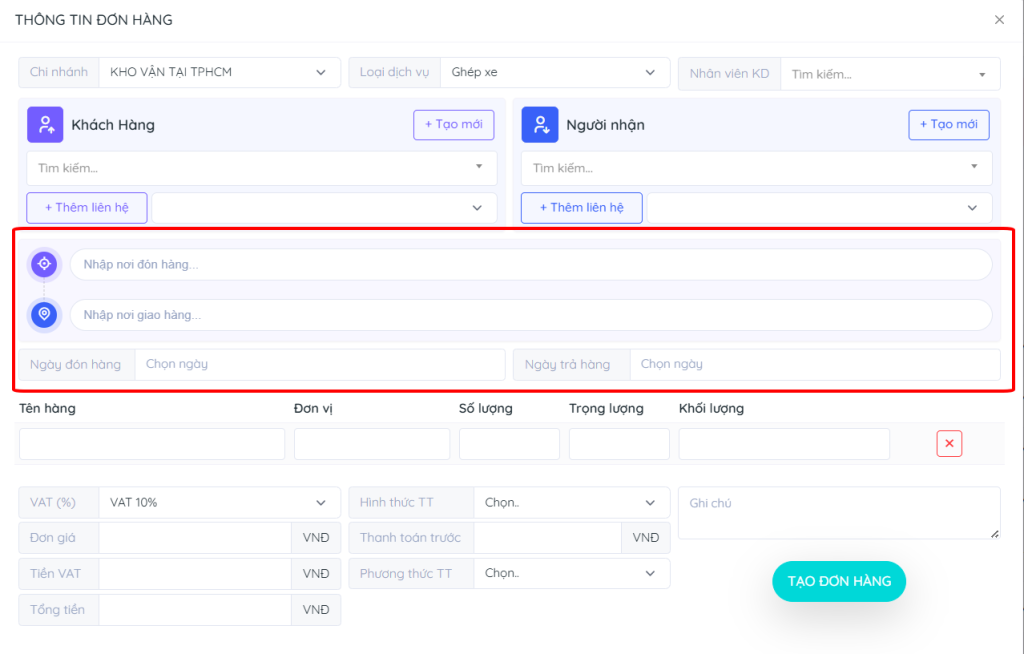Image resolution: width=1024 pixels, height=654 pixels.
Task: Expand the Phương thức TT dropdown
Action: 570,573
